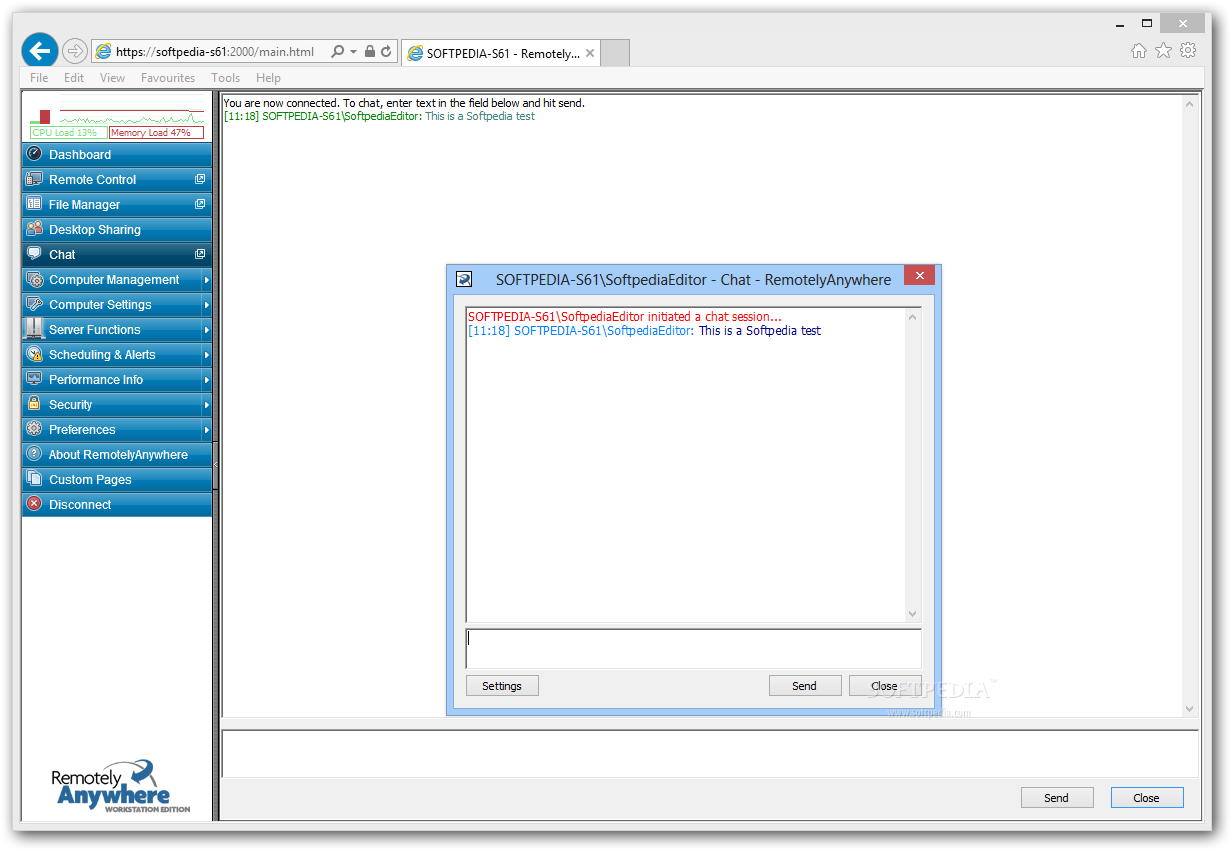Expand the Performance Info submenu arrow
Viewport: 1232px width, 851px height.
(x=206, y=380)
